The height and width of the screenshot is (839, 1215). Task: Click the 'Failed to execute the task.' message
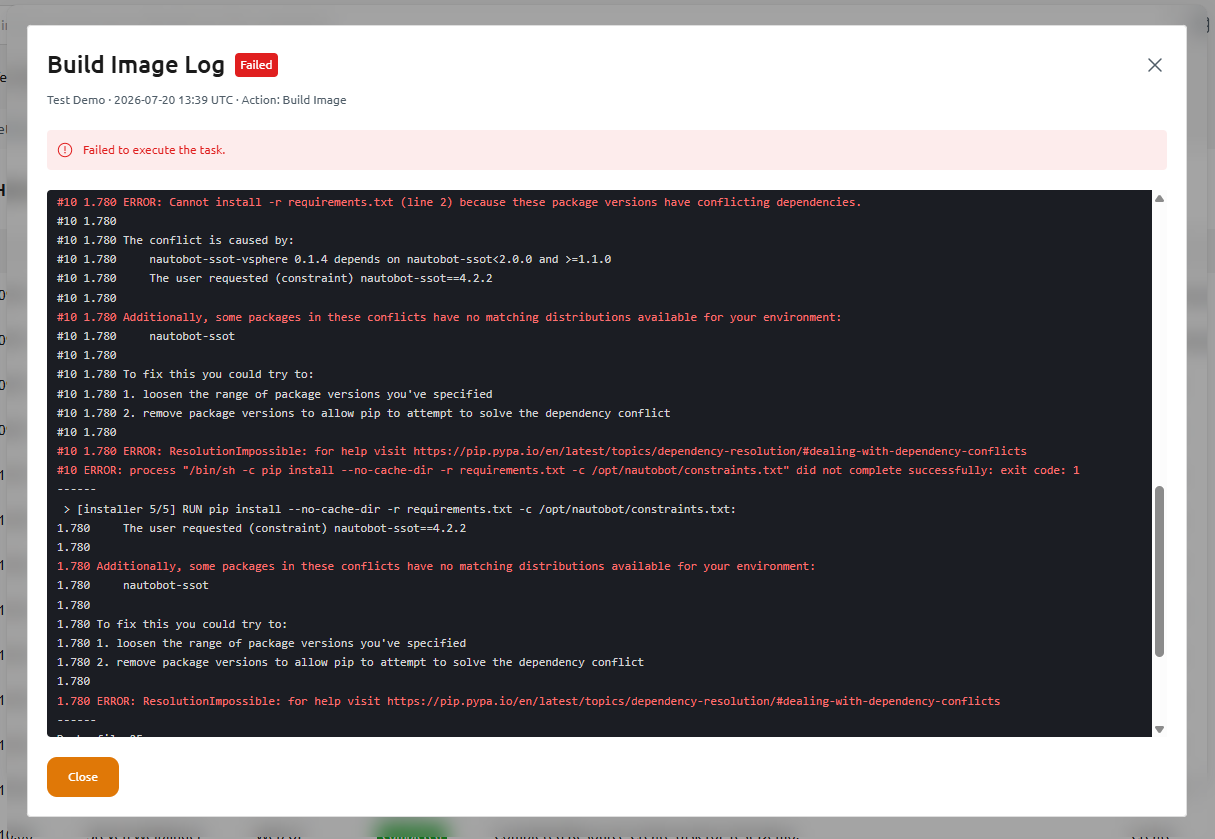[x=154, y=150]
